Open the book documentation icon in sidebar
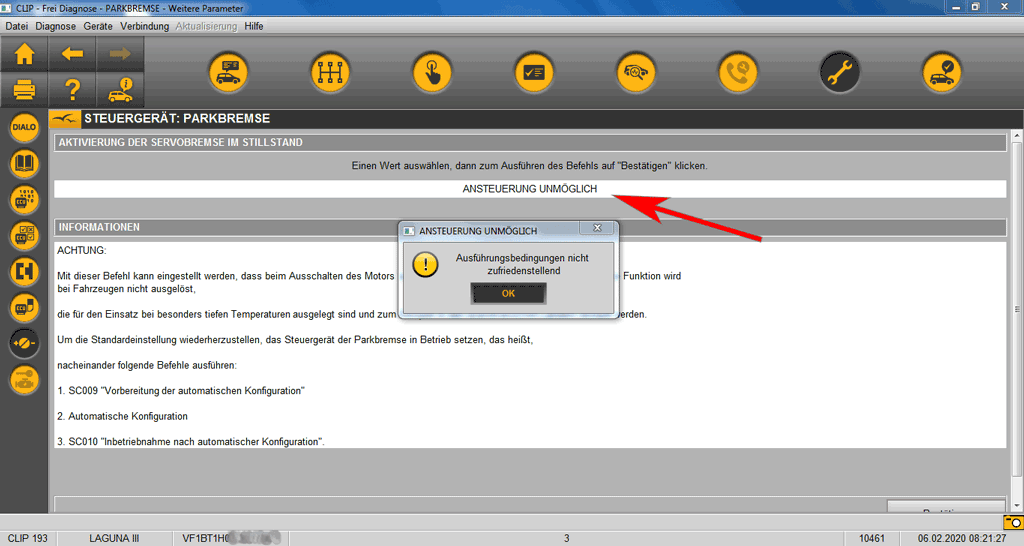This screenshot has height=546, width=1024. click(24, 164)
